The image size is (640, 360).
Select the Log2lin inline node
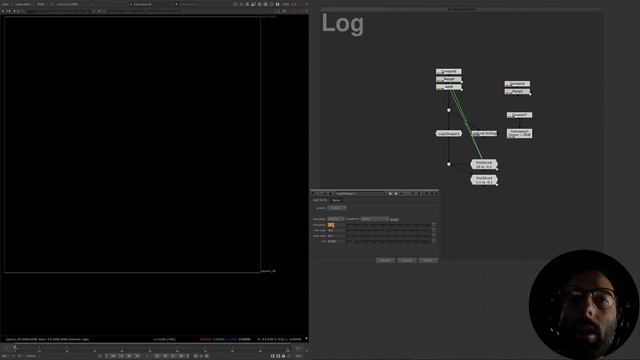(x=484, y=133)
